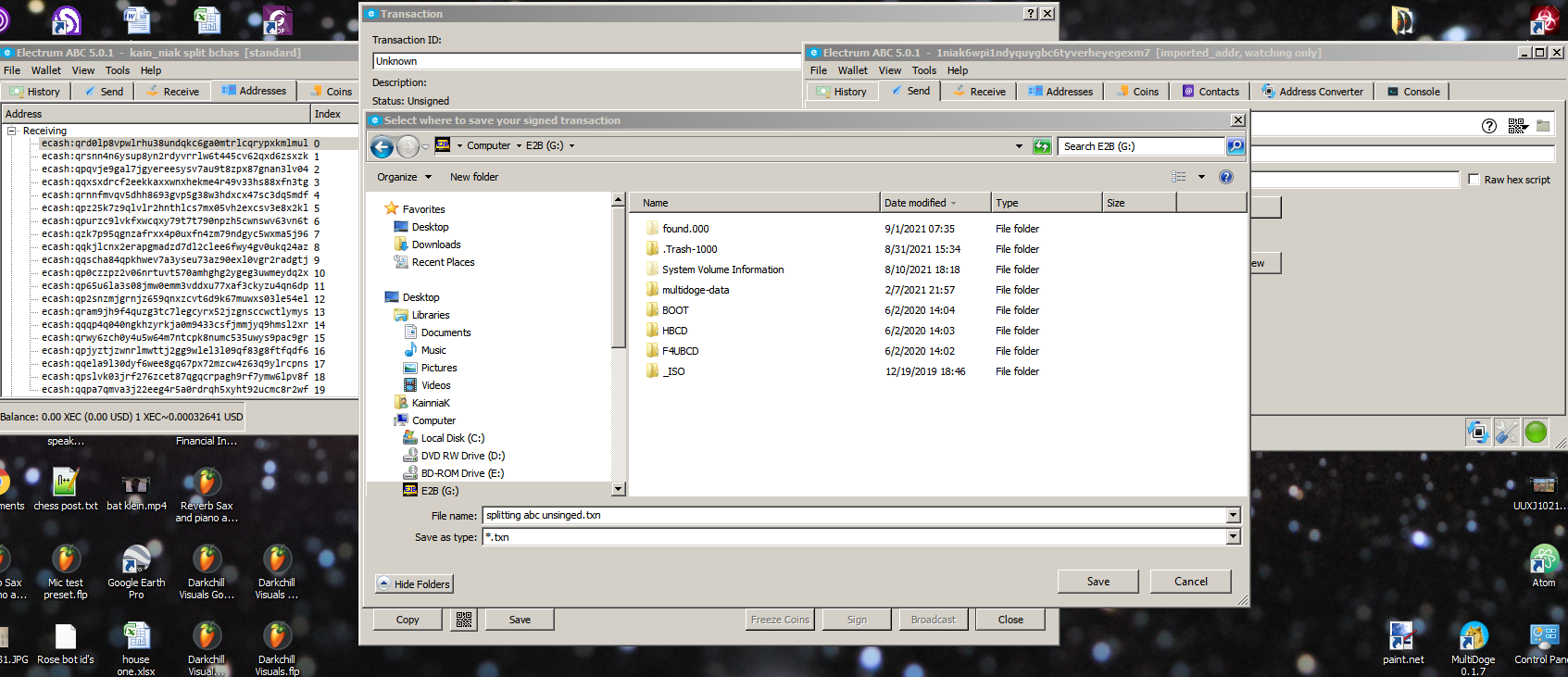Open the chess post.txt desktop file
The height and width of the screenshot is (677, 1568).
tap(66, 489)
